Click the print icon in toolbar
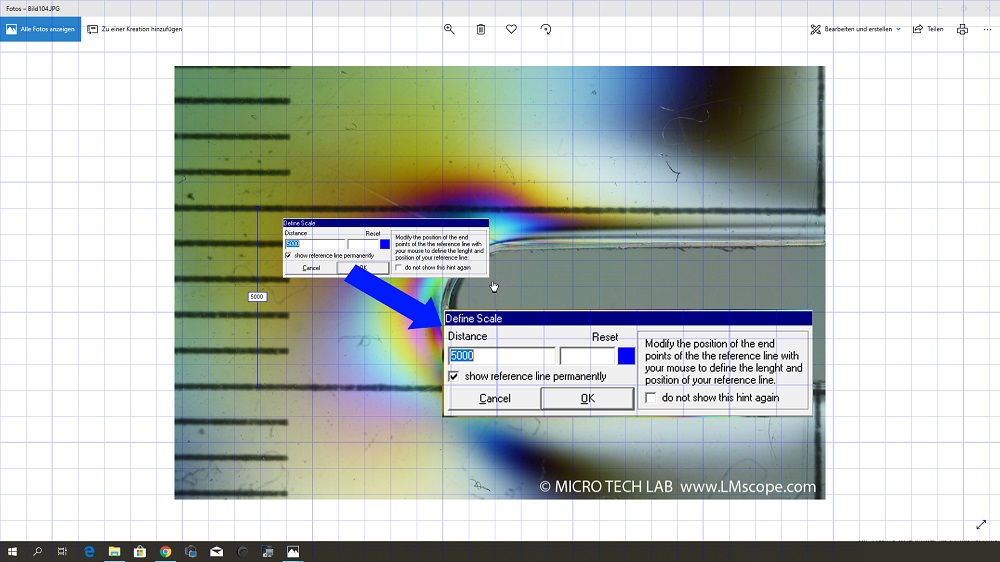Screen dimensions: 1000x562 click(x=962, y=29)
